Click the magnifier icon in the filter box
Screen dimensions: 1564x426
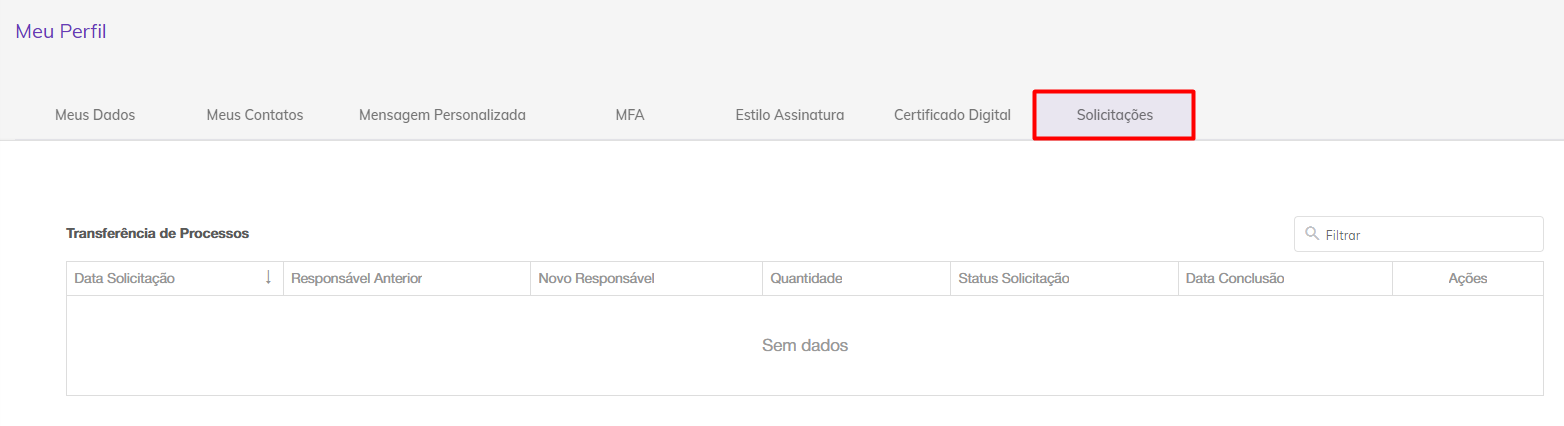[x=1312, y=234]
